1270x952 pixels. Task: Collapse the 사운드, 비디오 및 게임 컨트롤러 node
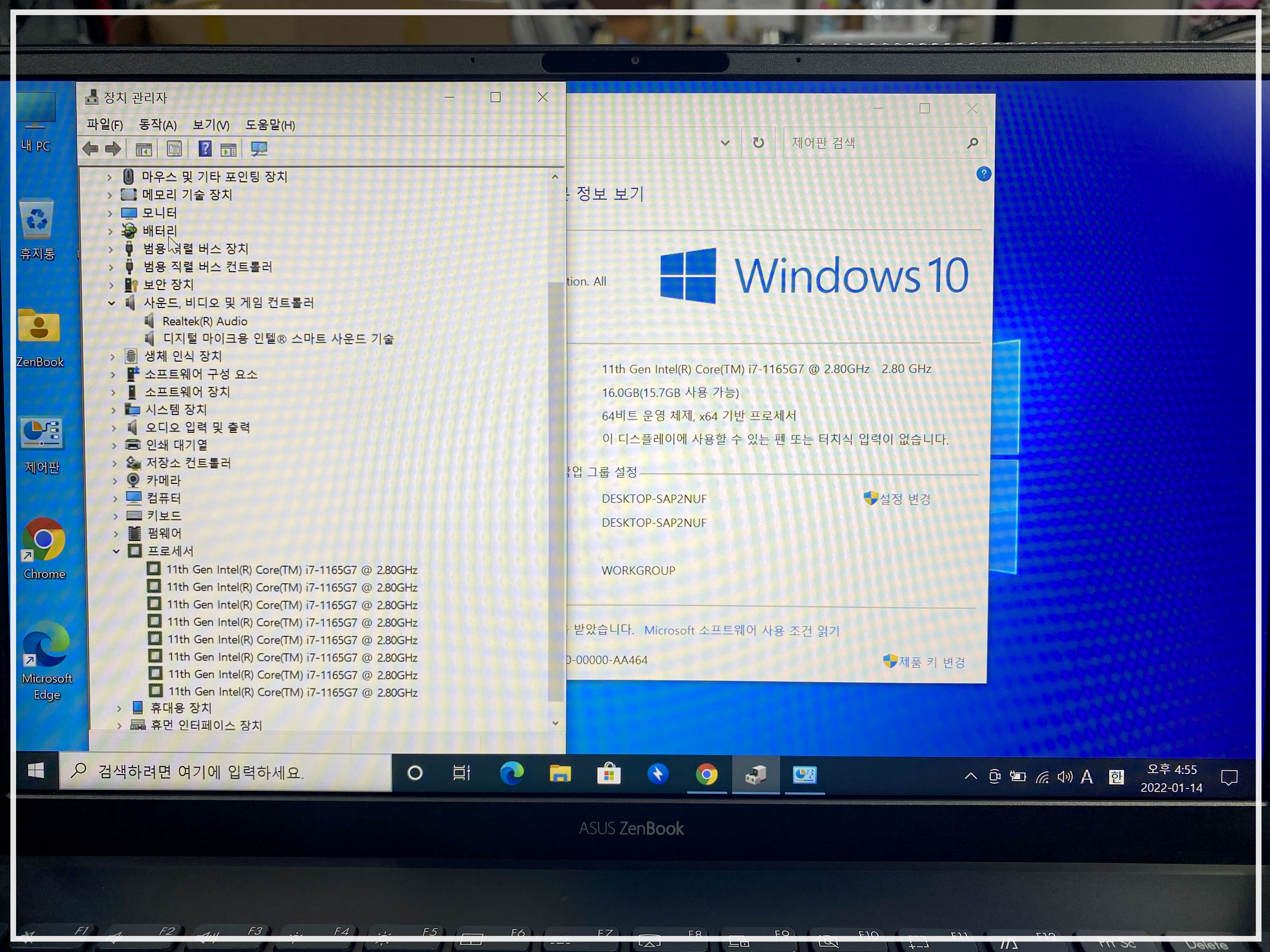(112, 303)
